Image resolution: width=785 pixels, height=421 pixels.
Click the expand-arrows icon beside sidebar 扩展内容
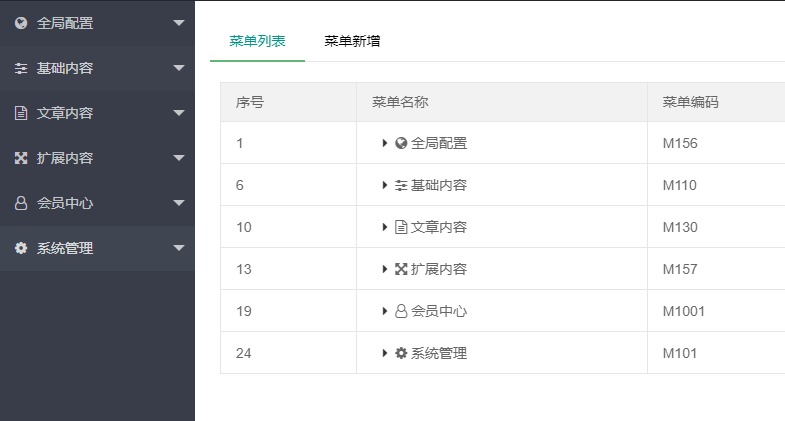coord(21,158)
